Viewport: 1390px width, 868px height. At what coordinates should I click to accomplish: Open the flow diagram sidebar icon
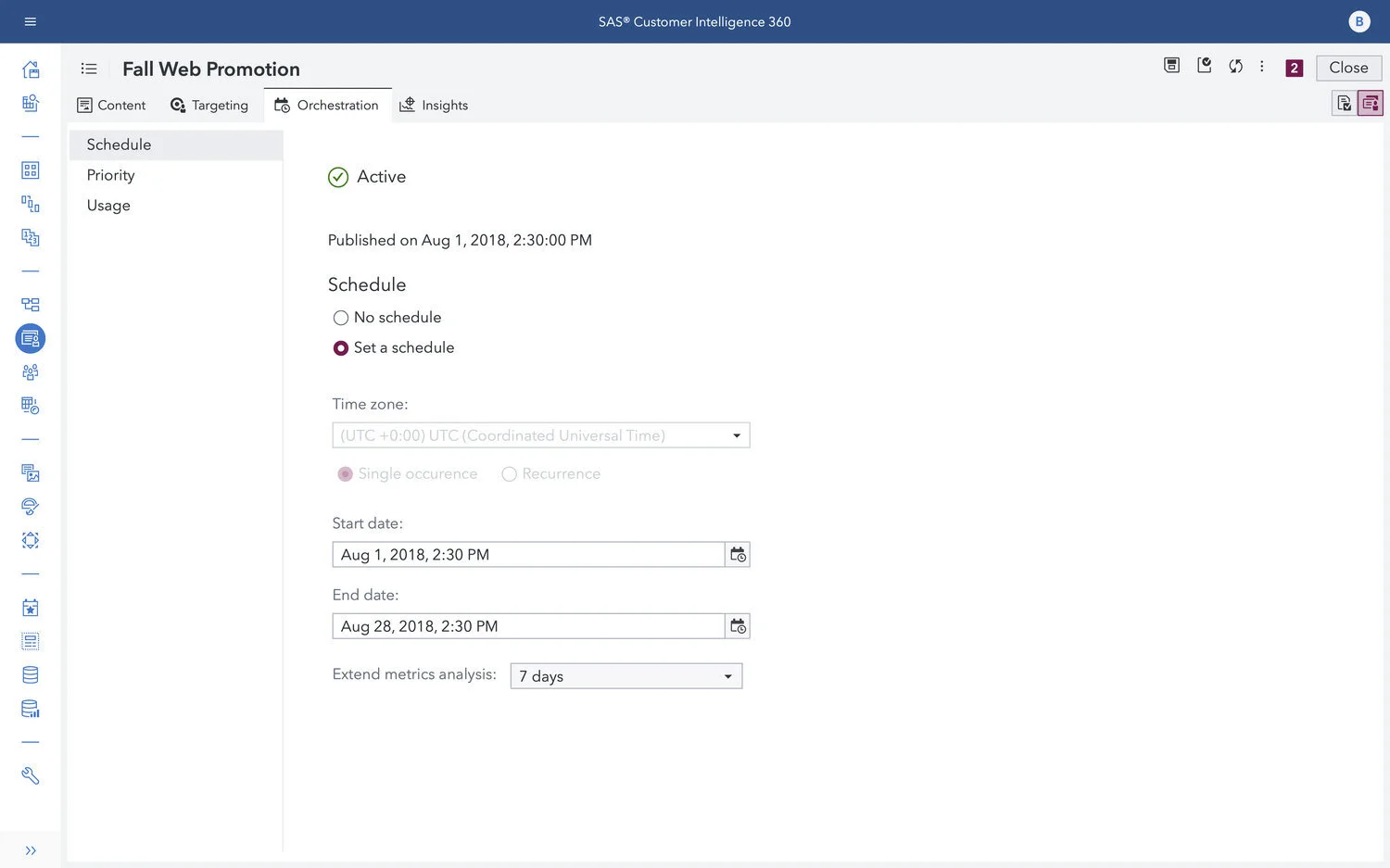click(31, 305)
